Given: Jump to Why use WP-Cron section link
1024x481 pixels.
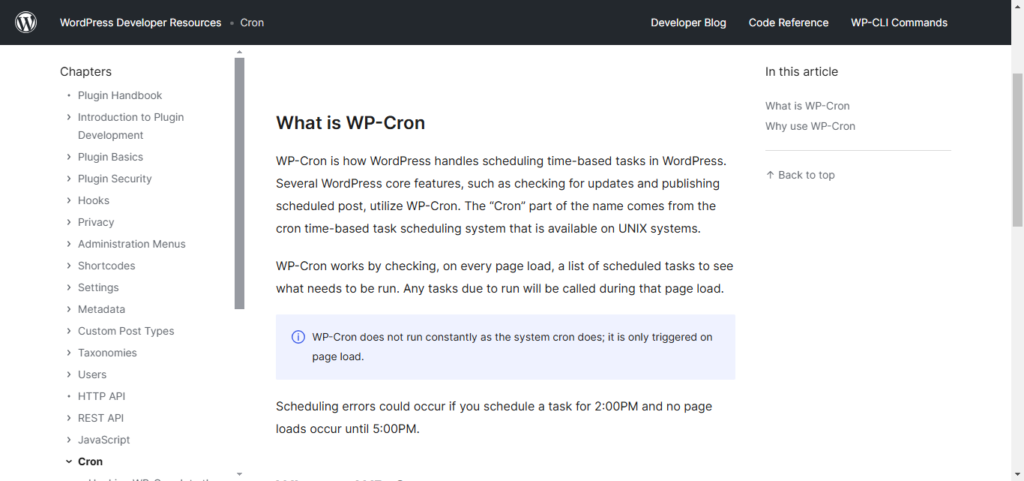Looking at the screenshot, I should (810, 126).
